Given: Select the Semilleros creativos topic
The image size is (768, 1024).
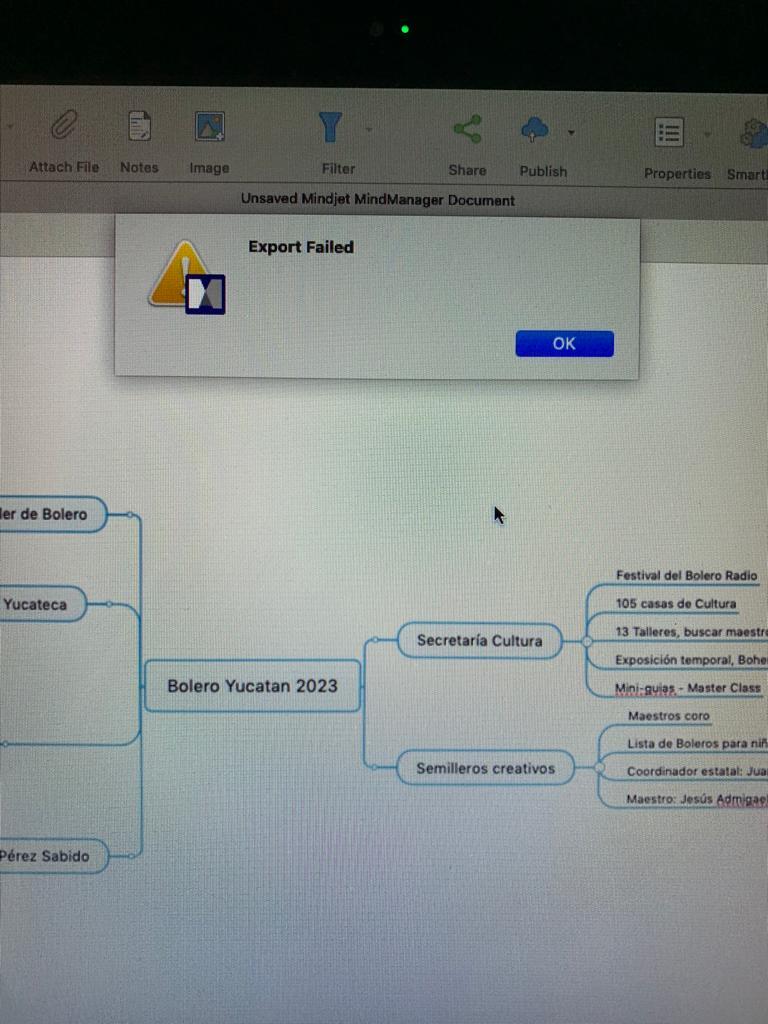Looking at the screenshot, I should 485,768.
